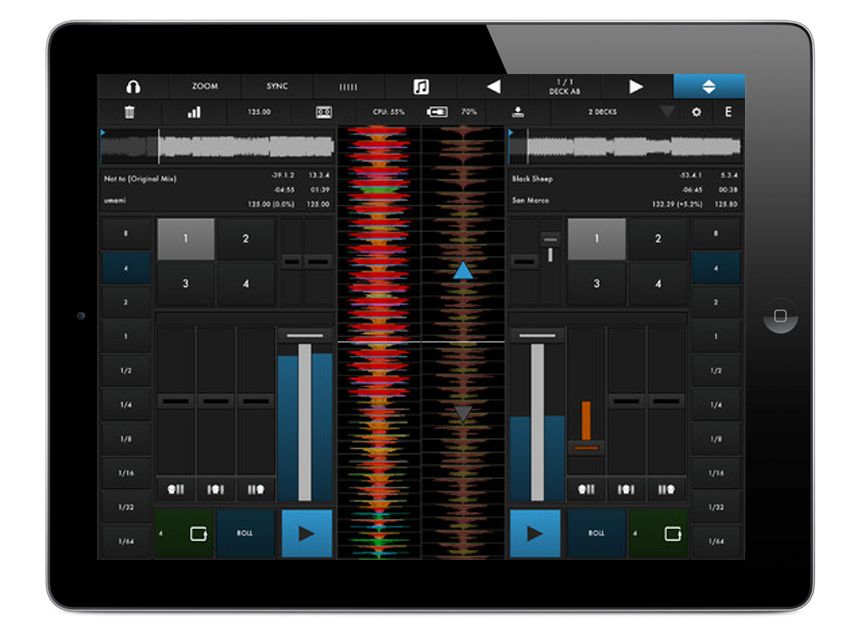Select hotcue pad 1 on the left deck
Viewport: 850px width, 638px height.
pyautogui.click(x=184, y=239)
